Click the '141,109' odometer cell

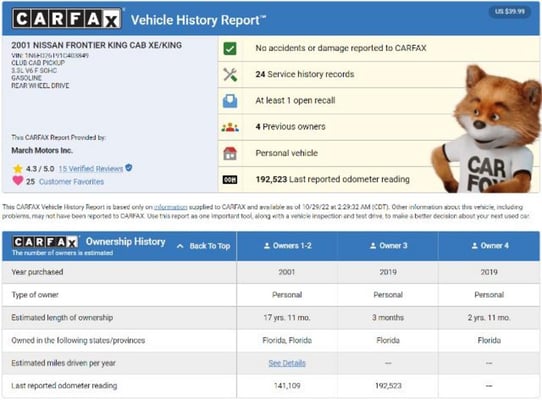click(287, 386)
